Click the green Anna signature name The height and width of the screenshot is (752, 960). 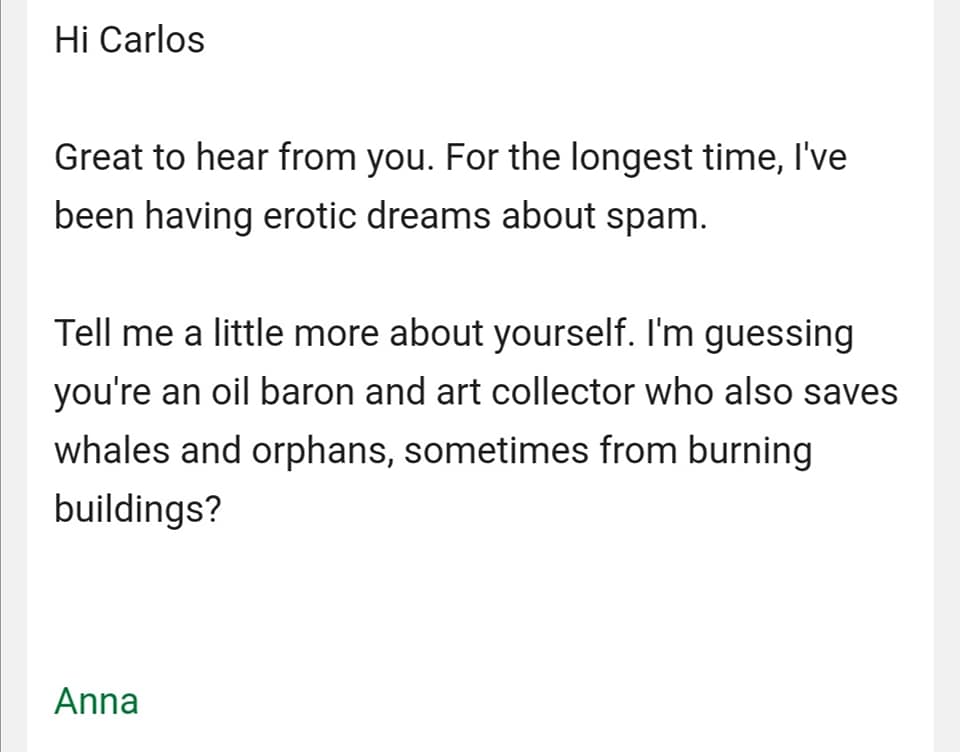96,701
